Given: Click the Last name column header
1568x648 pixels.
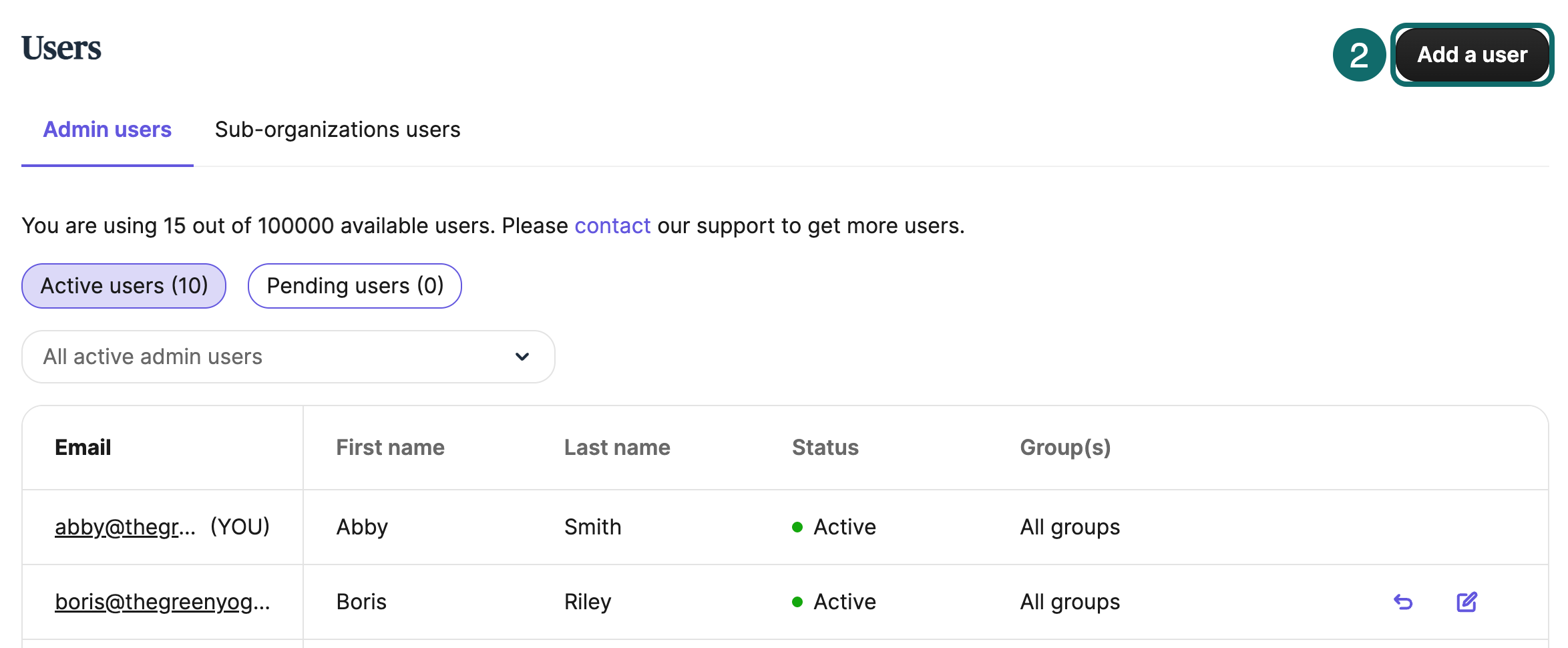Looking at the screenshot, I should 617,448.
